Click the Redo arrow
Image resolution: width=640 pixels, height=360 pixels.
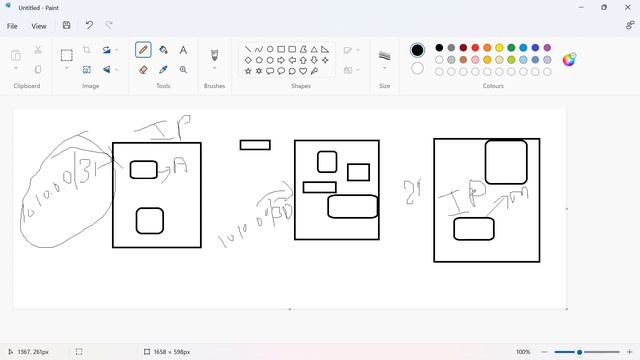(x=109, y=25)
